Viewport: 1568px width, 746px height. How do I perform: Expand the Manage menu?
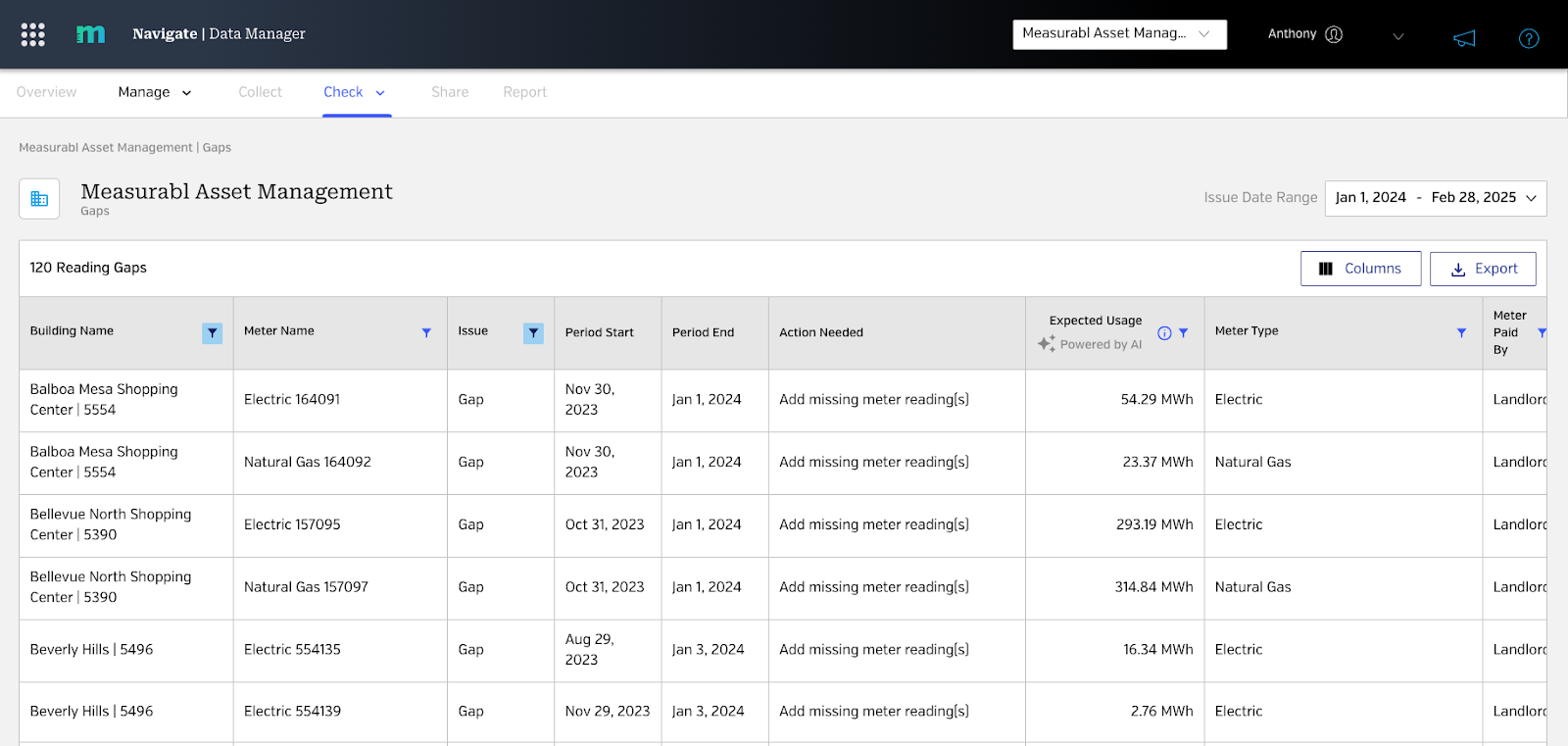(155, 92)
